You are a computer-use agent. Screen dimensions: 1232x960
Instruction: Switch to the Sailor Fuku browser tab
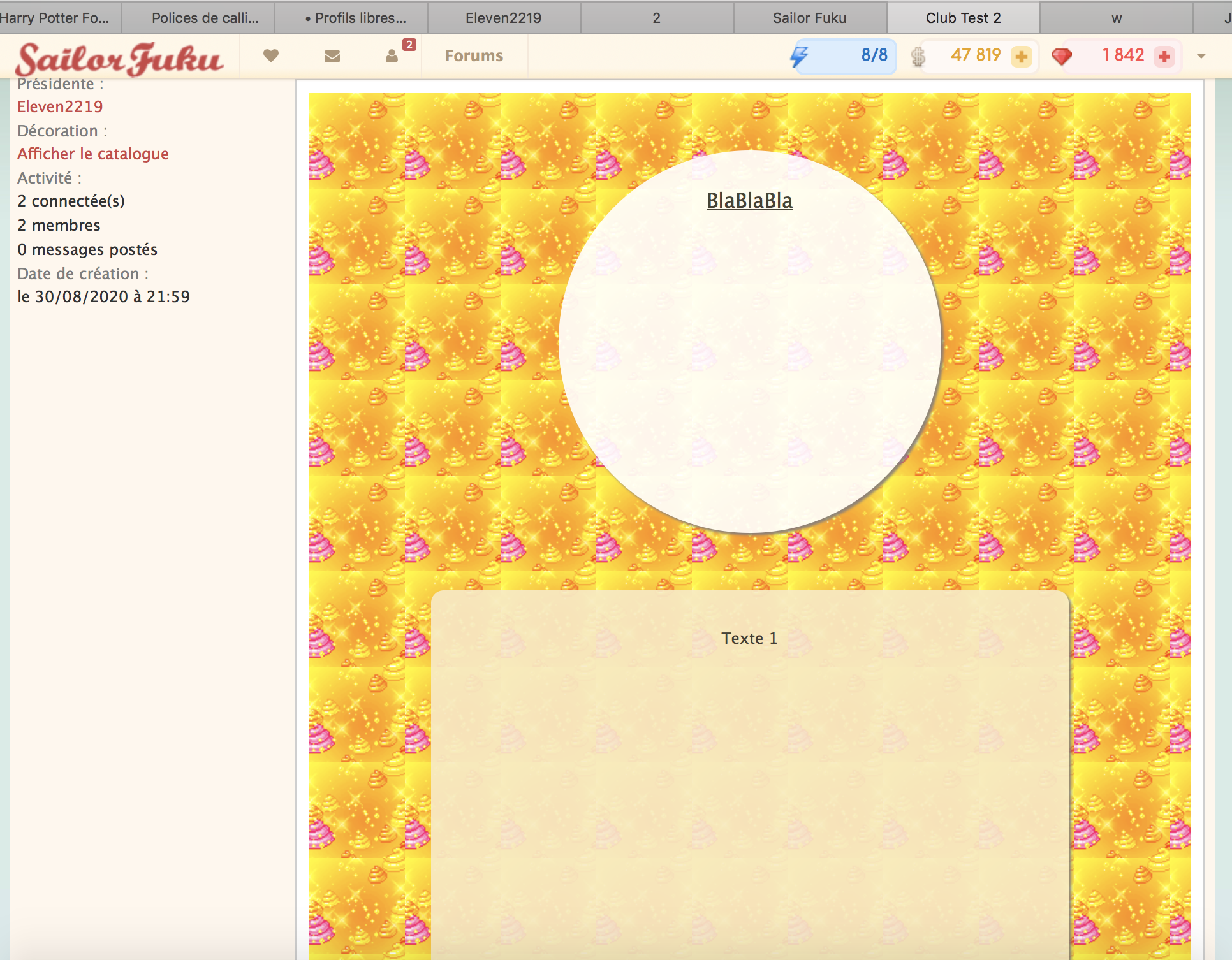809,18
